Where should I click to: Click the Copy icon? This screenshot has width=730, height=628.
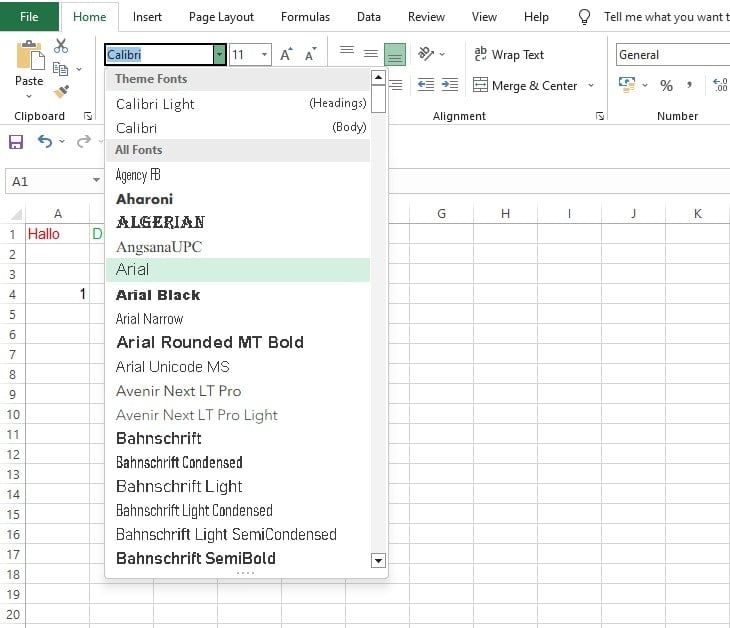[61, 69]
